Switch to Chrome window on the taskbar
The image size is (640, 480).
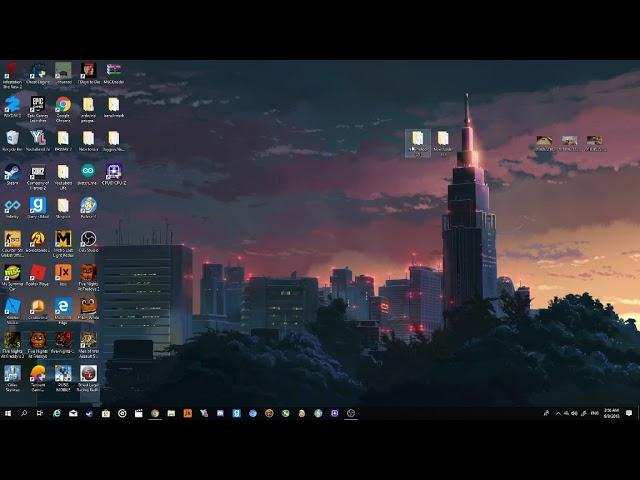point(155,413)
